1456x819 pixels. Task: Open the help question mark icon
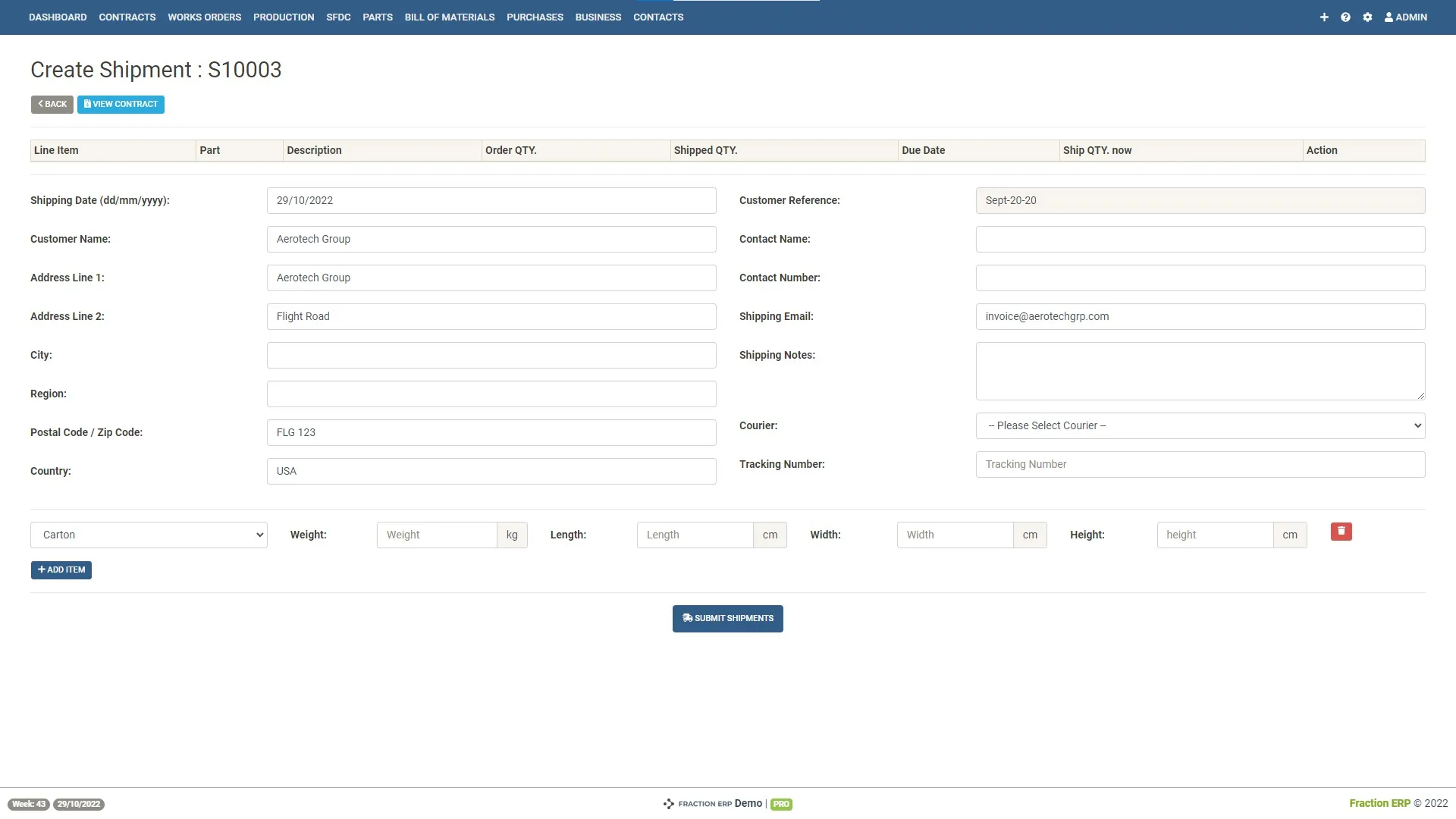coord(1345,17)
